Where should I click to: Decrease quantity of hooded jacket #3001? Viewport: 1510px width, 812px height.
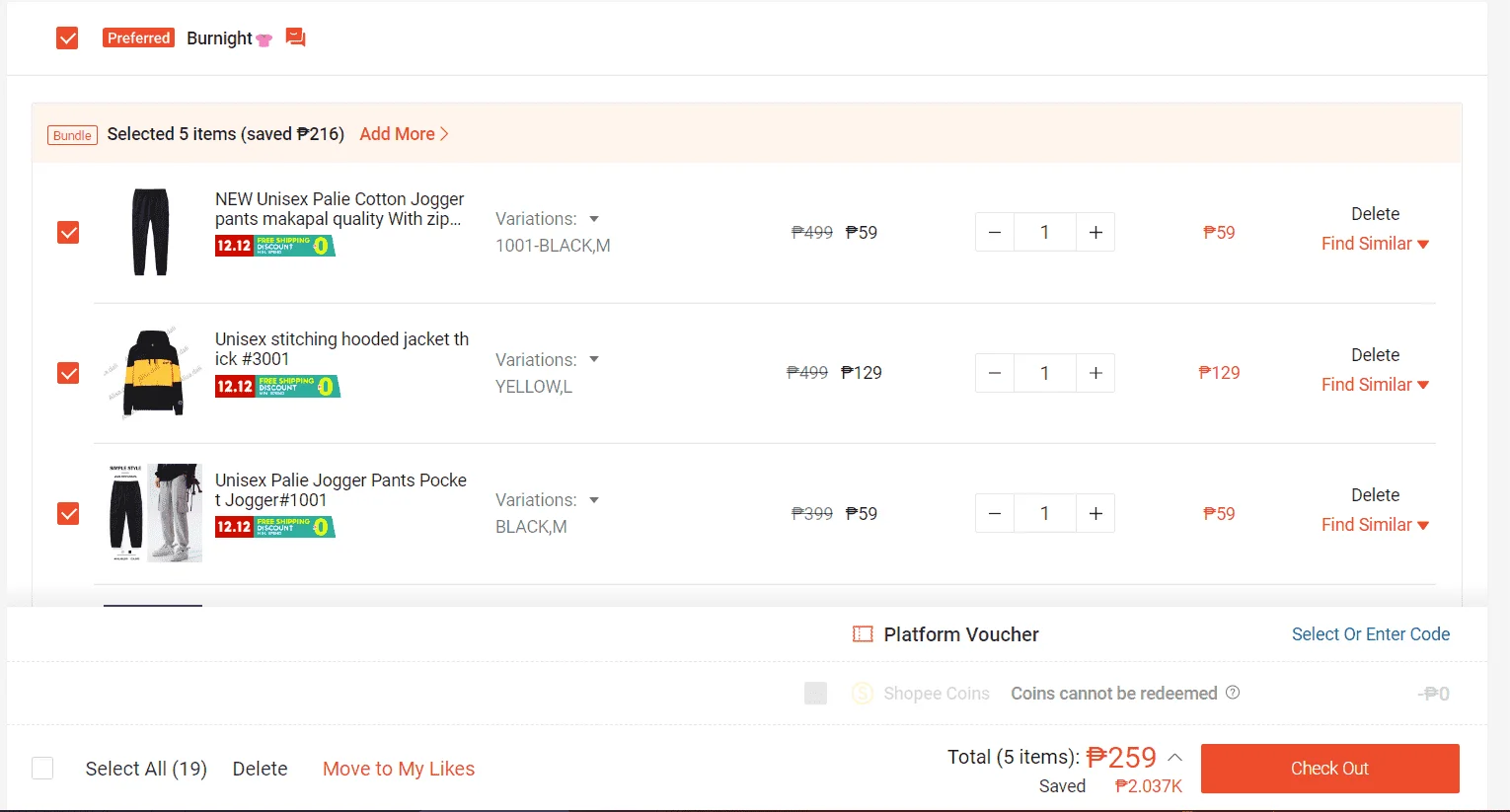point(995,373)
